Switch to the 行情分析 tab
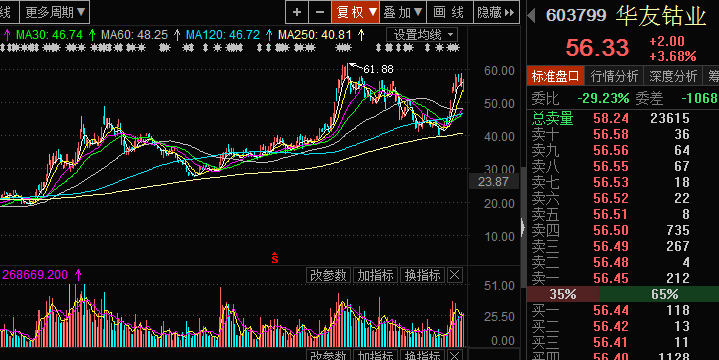Viewport: 719px width, 360px height. pyautogui.click(x=614, y=76)
